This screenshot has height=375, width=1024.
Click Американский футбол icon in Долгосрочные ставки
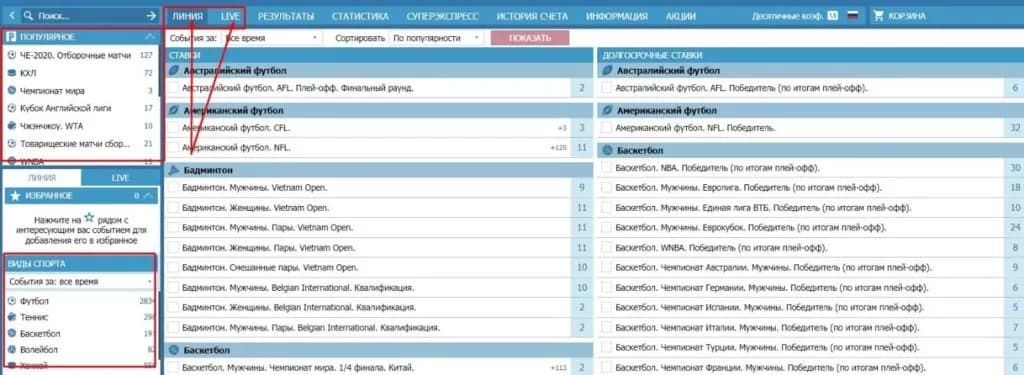[607, 111]
